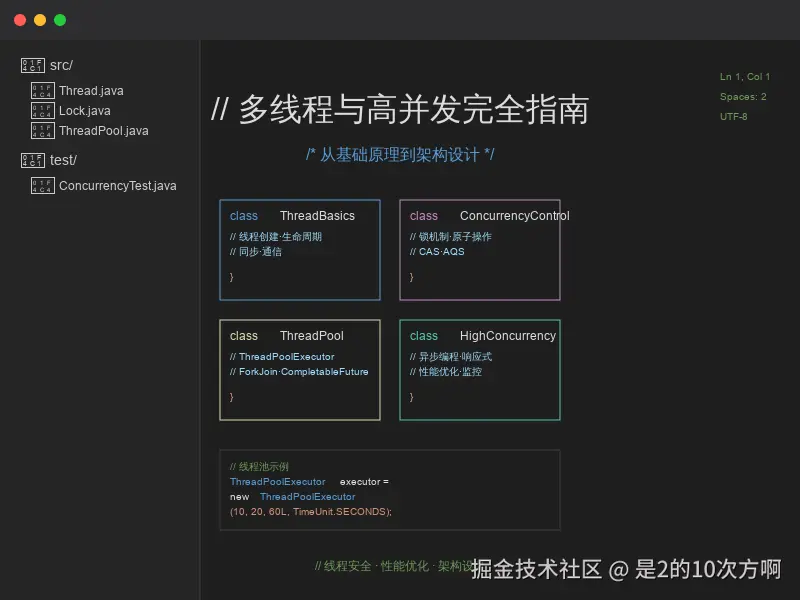The image size is (800, 600).
Task: Open the folder icon beside test/
Action: tap(31, 159)
